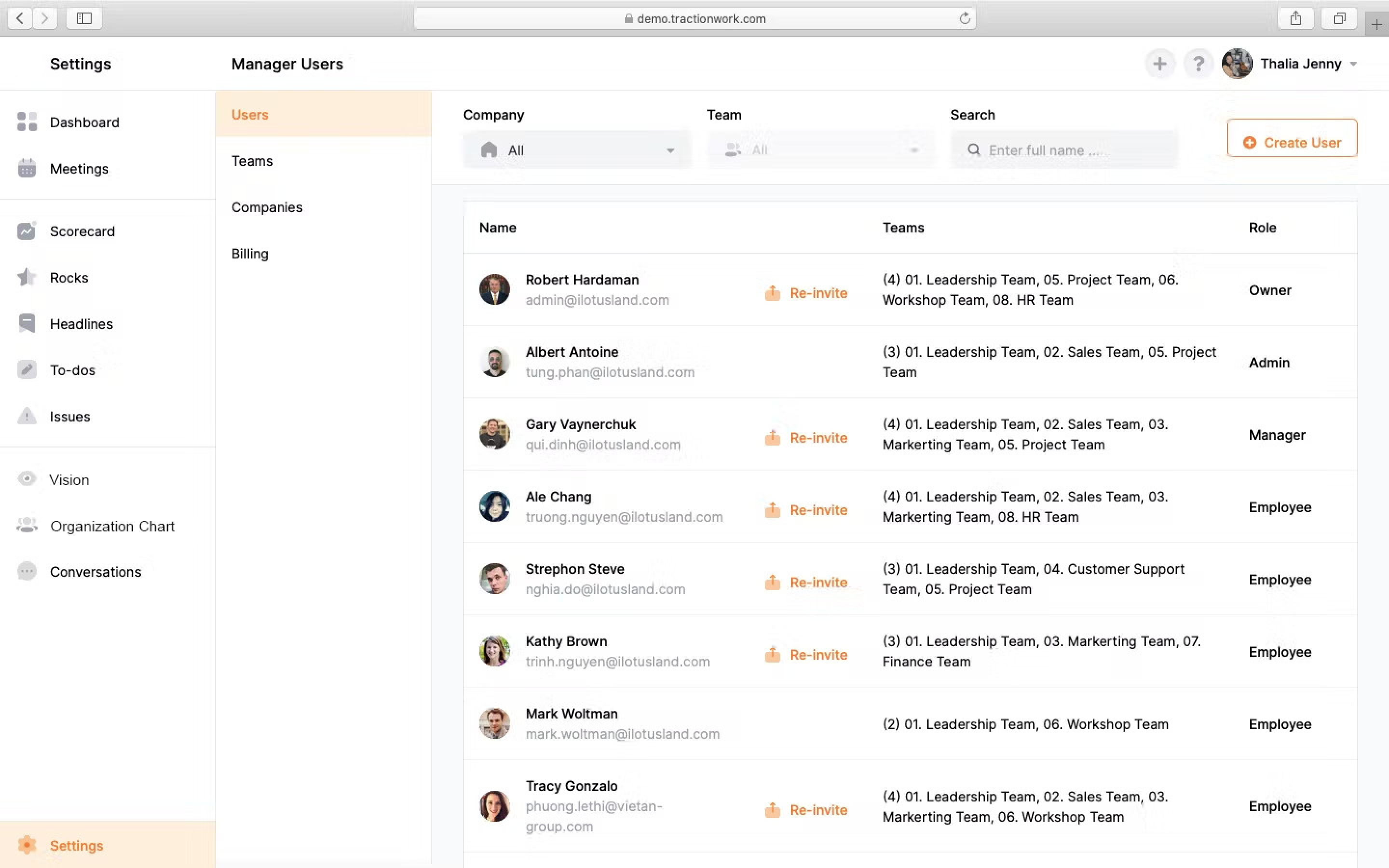
Task: Switch to the Teams tab
Action: 252,161
